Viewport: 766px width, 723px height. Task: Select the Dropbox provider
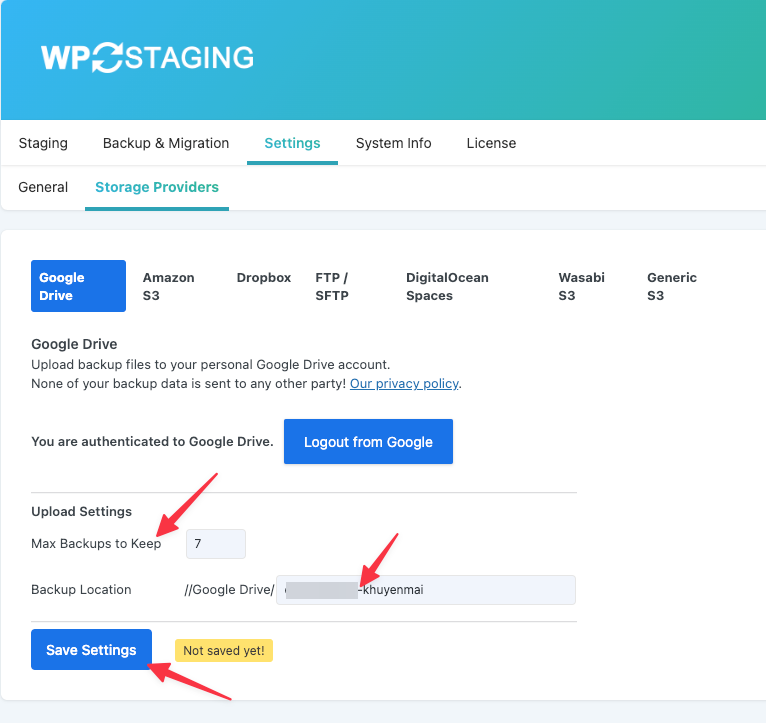264,277
